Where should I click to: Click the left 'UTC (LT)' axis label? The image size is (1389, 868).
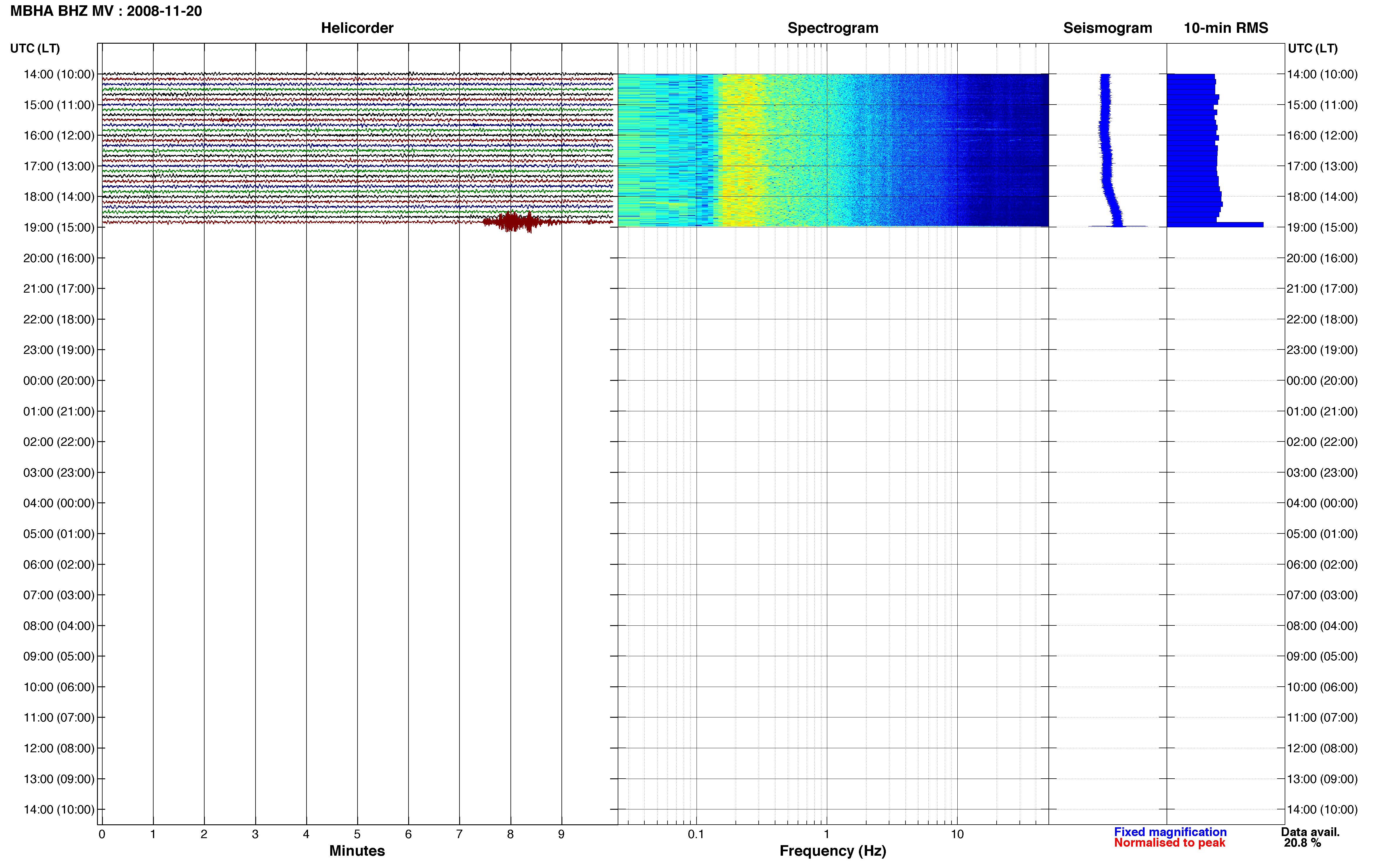(x=35, y=48)
